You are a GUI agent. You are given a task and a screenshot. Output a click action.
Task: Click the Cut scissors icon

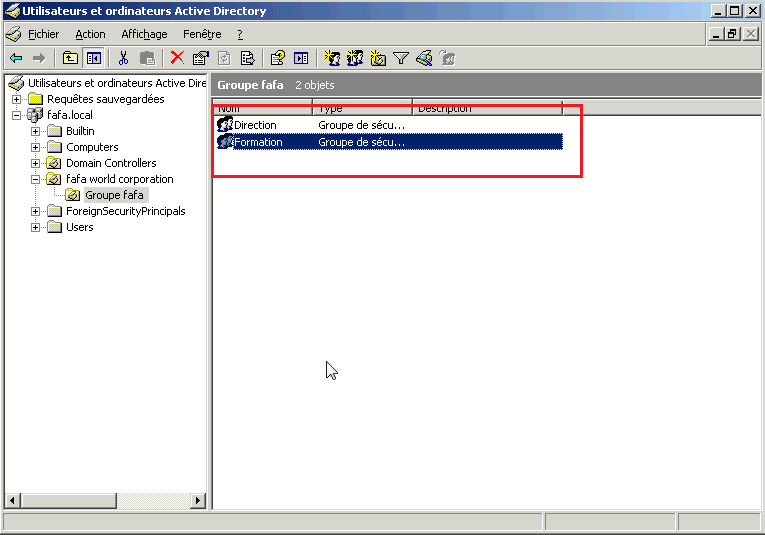[x=123, y=59]
